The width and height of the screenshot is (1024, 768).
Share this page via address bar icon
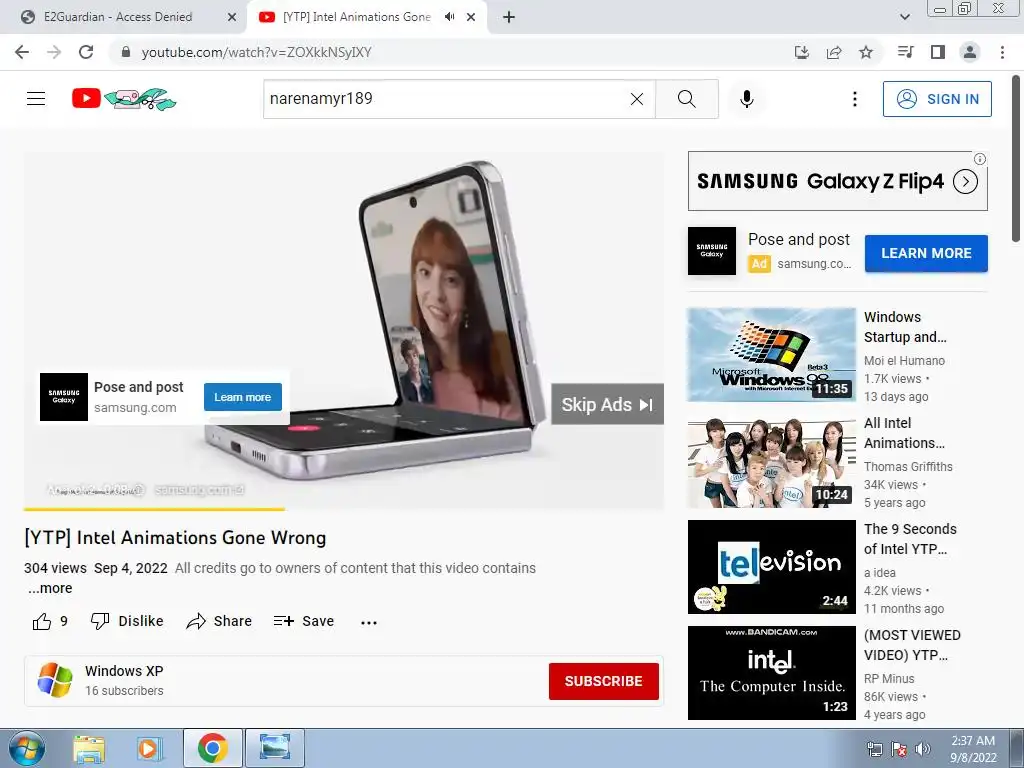coord(834,52)
